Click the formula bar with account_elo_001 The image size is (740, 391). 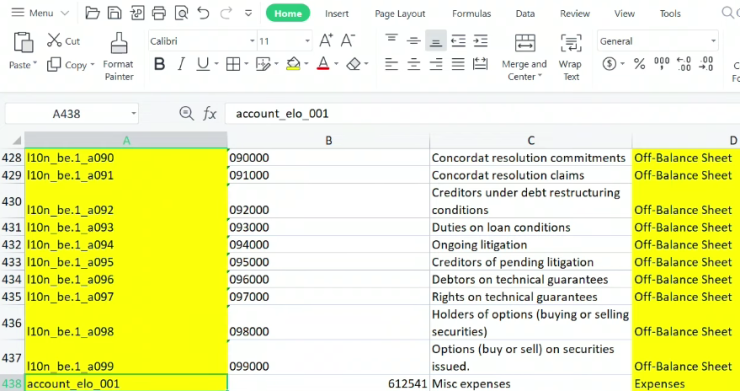tap(482, 114)
